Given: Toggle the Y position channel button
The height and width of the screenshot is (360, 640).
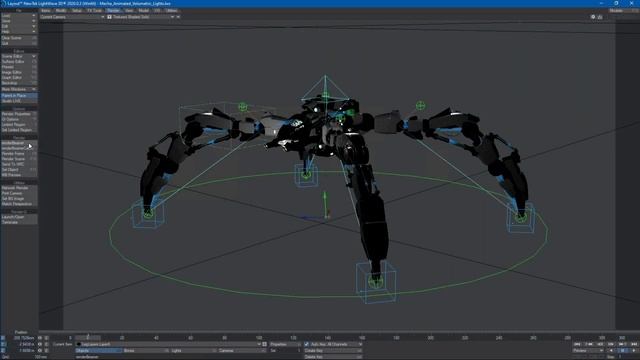Looking at the screenshot, I should [x=3, y=344].
